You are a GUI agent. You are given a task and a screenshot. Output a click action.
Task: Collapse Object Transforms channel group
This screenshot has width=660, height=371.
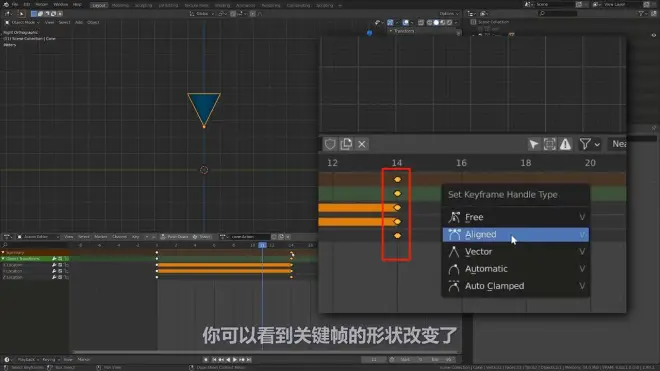tap(3, 259)
